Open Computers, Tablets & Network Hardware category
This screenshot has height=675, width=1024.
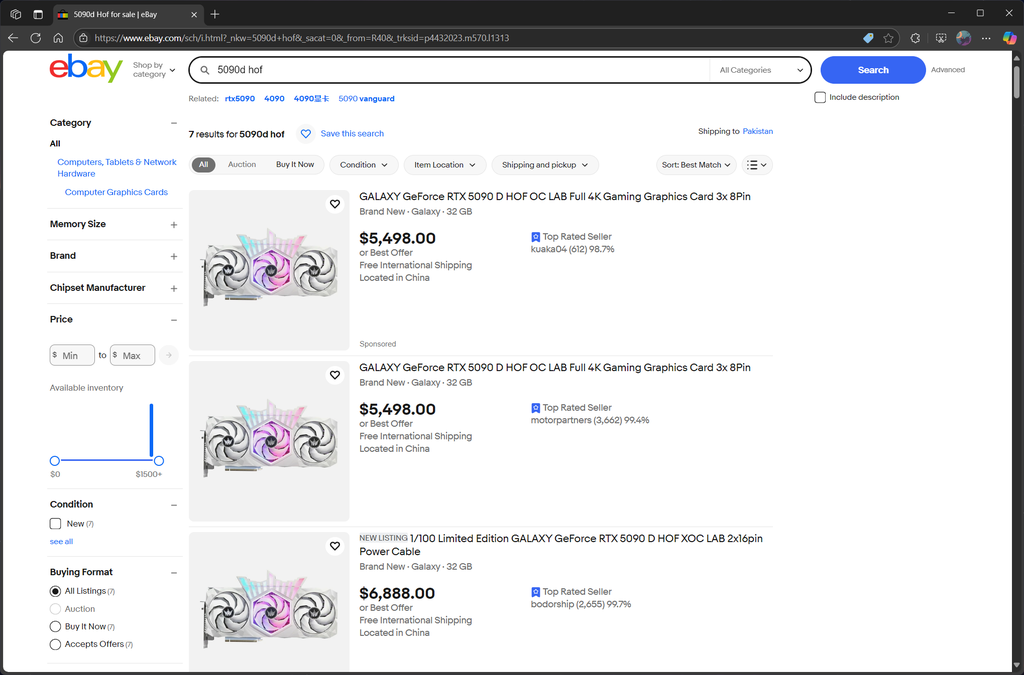click(x=117, y=168)
